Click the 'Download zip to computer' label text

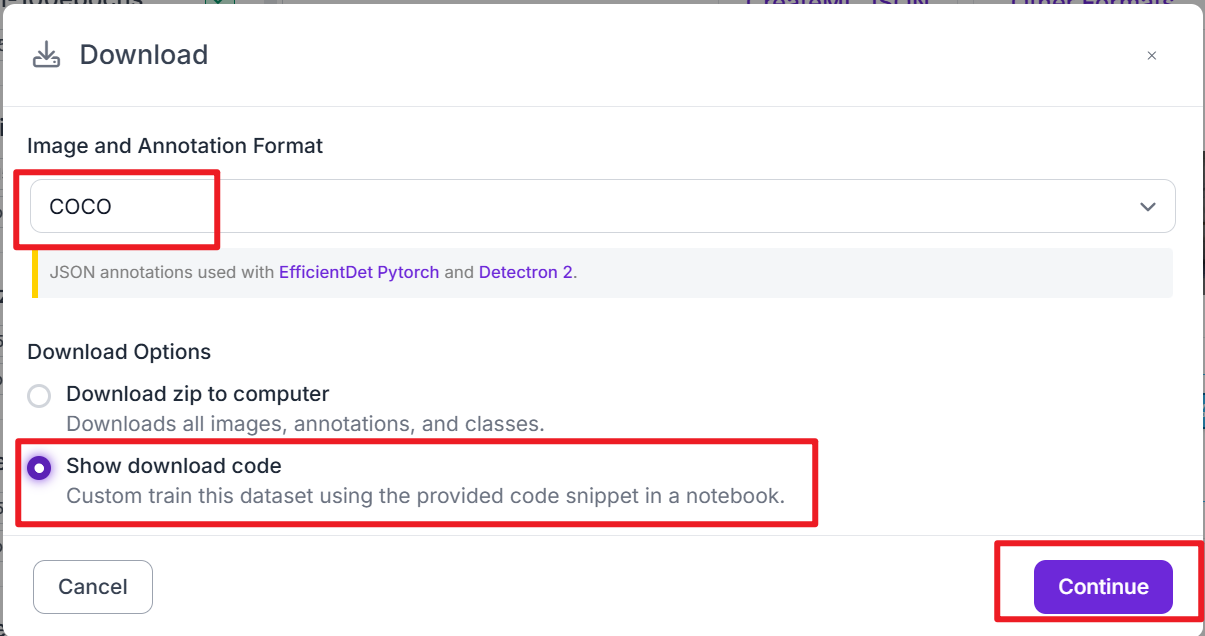coord(198,394)
